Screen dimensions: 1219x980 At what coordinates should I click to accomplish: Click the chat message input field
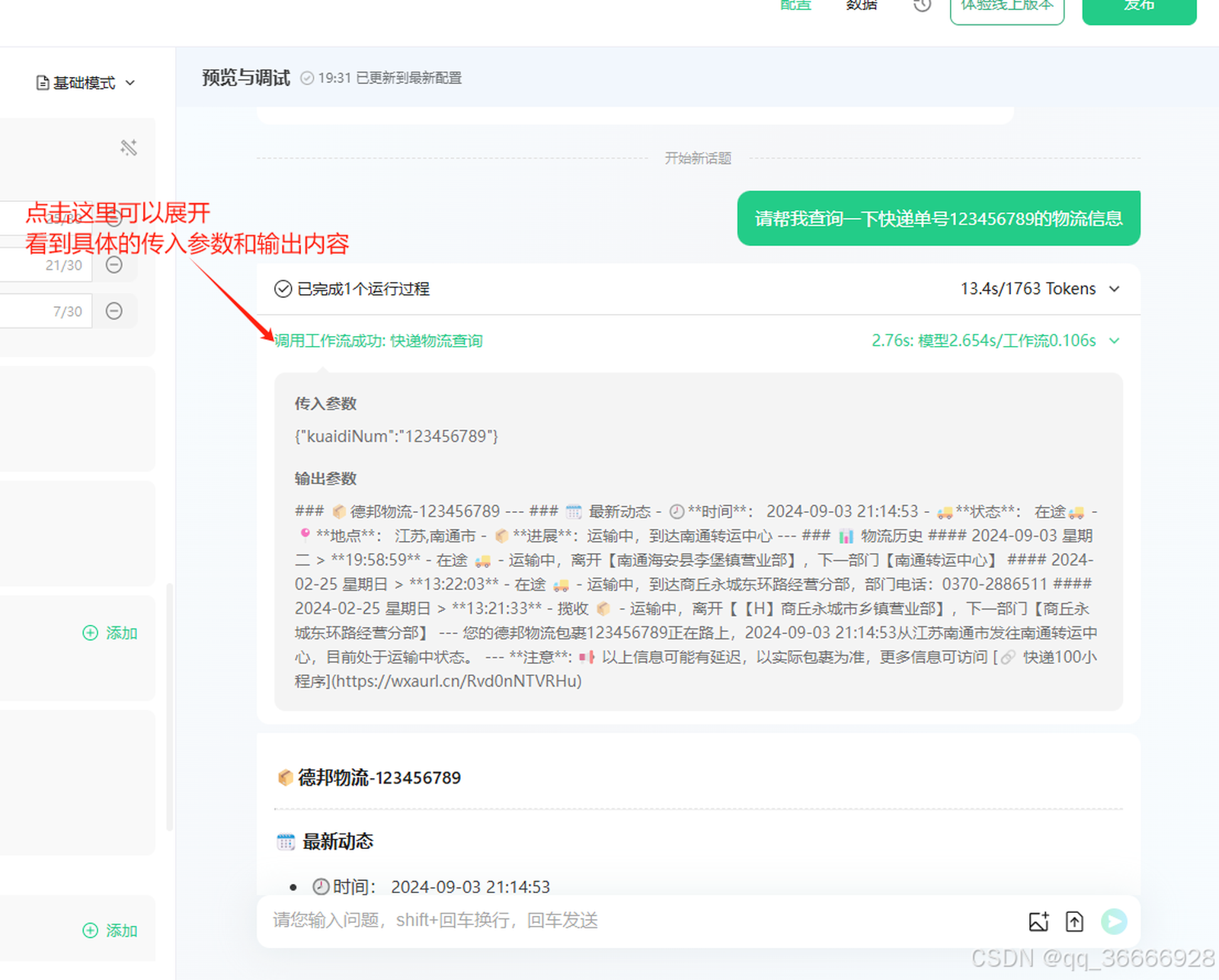(640, 921)
